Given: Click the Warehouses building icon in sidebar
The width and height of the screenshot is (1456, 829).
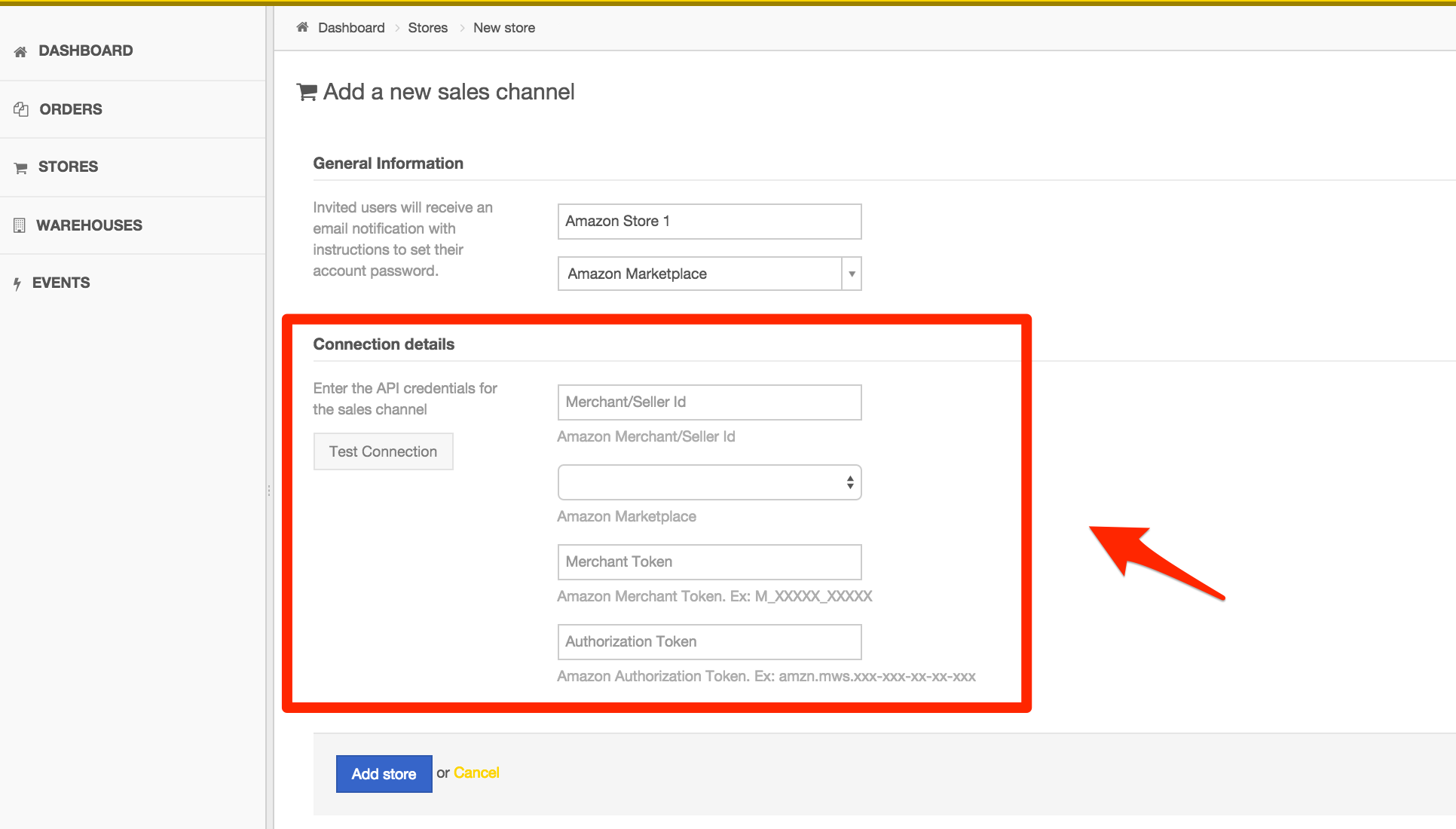Looking at the screenshot, I should (x=20, y=225).
